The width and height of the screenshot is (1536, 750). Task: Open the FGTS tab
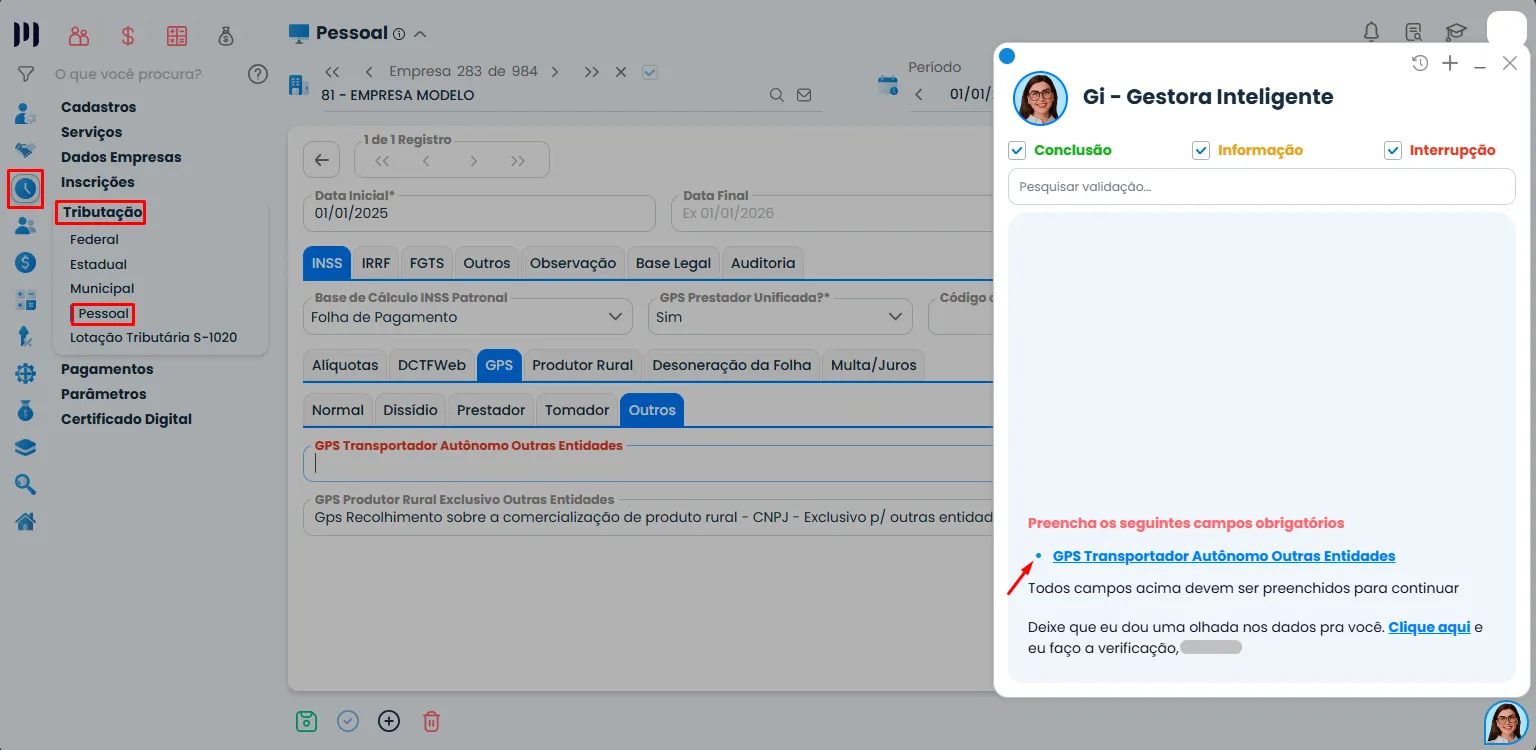[x=427, y=263]
